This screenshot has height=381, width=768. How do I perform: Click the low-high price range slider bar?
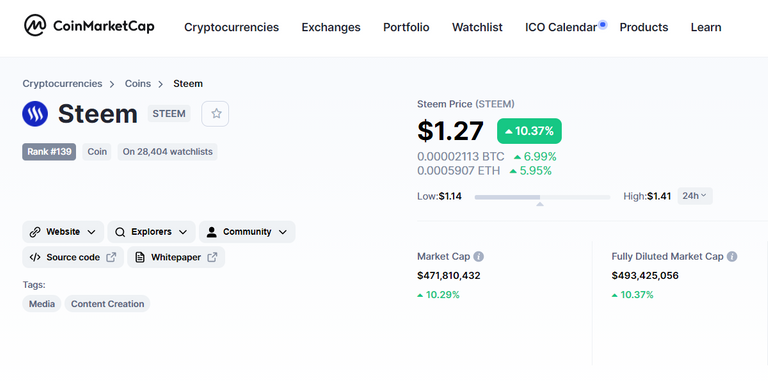point(542,197)
